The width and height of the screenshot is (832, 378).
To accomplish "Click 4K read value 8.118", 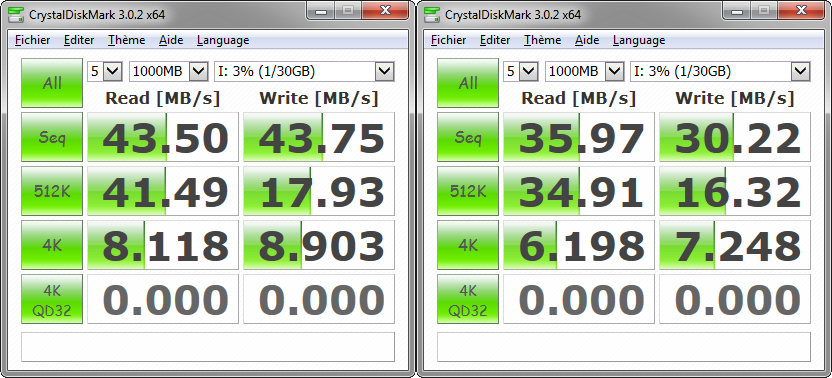I will pos(163,245).
